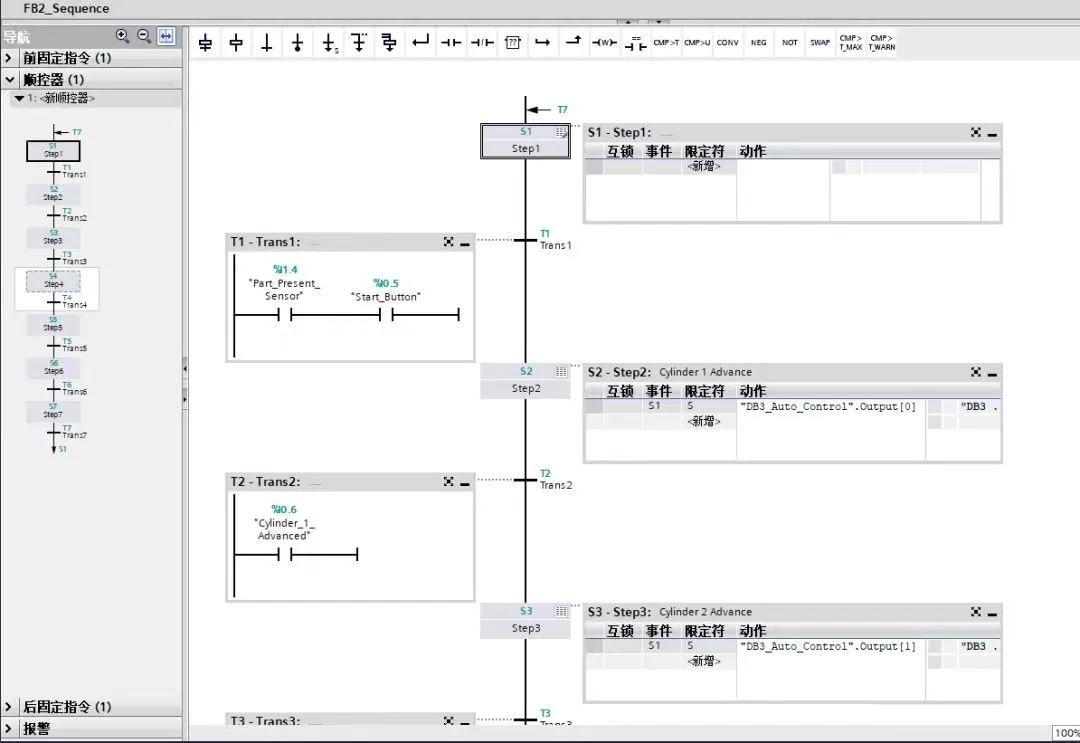Collapse the S2 - Step2 action panel
The width and height of the screenshot is (1080, 743).
993,373
